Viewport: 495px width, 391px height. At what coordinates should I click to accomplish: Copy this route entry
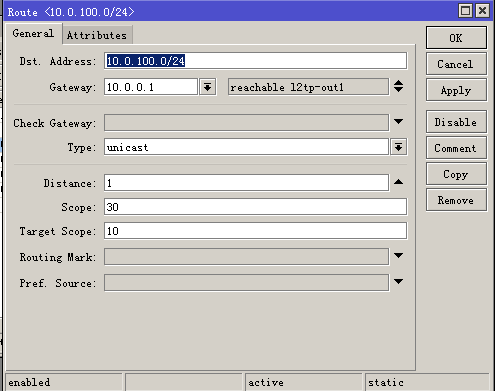click(456, 174)
